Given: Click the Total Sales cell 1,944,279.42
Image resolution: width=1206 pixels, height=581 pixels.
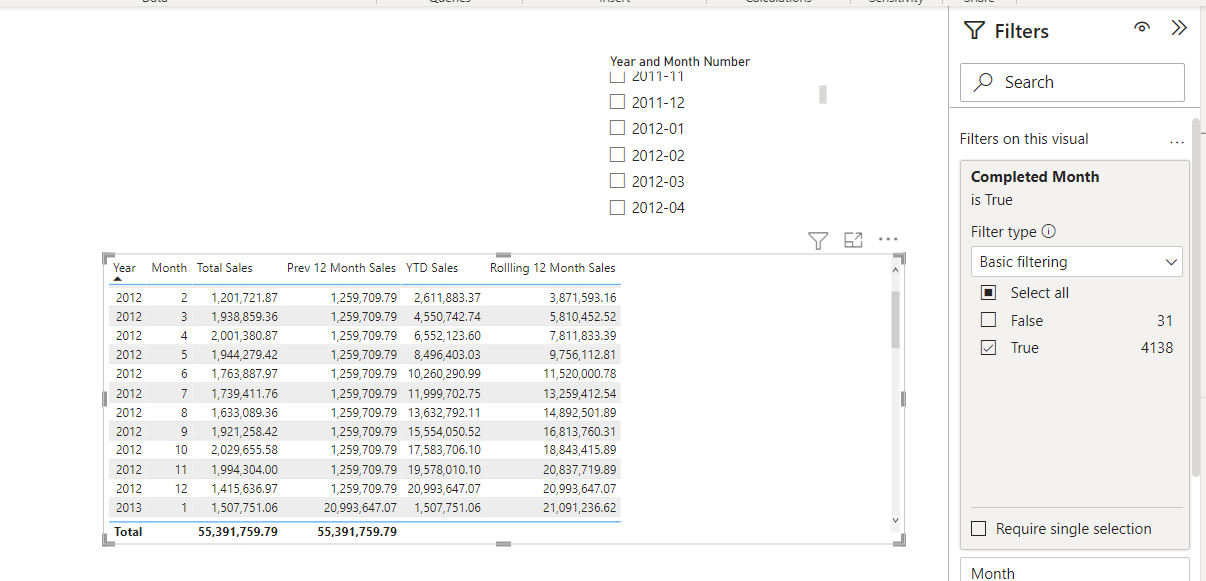Looking at the screenshot, I should pos(244,355).
